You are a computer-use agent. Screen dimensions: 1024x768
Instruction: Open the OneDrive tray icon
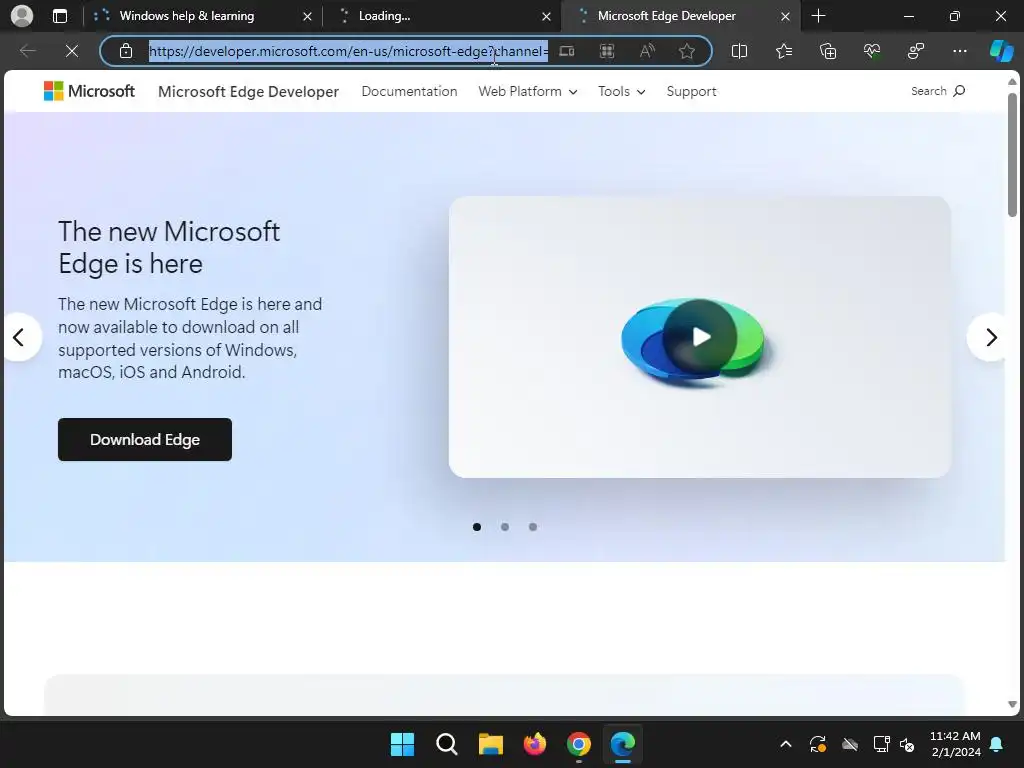(850, 744)
